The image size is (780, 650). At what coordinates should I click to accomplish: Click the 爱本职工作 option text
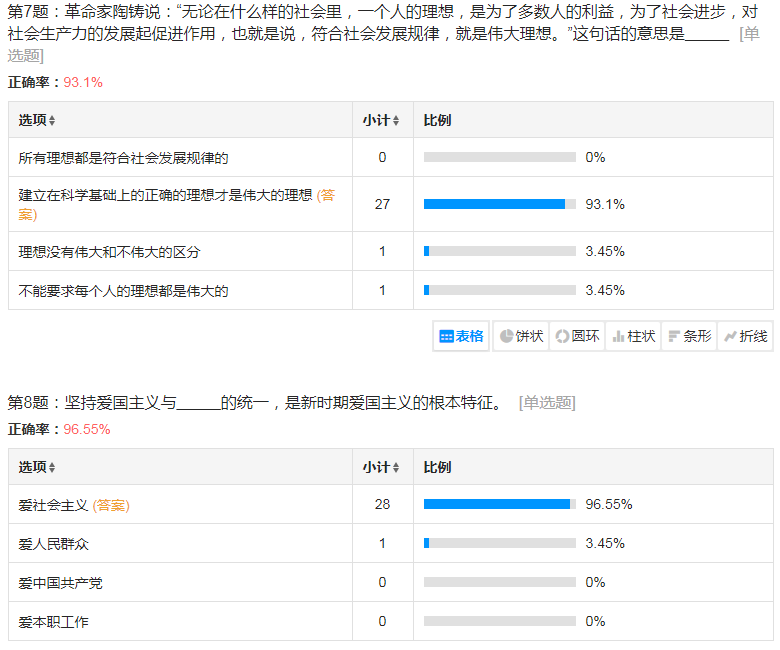[x=54, y=622]
